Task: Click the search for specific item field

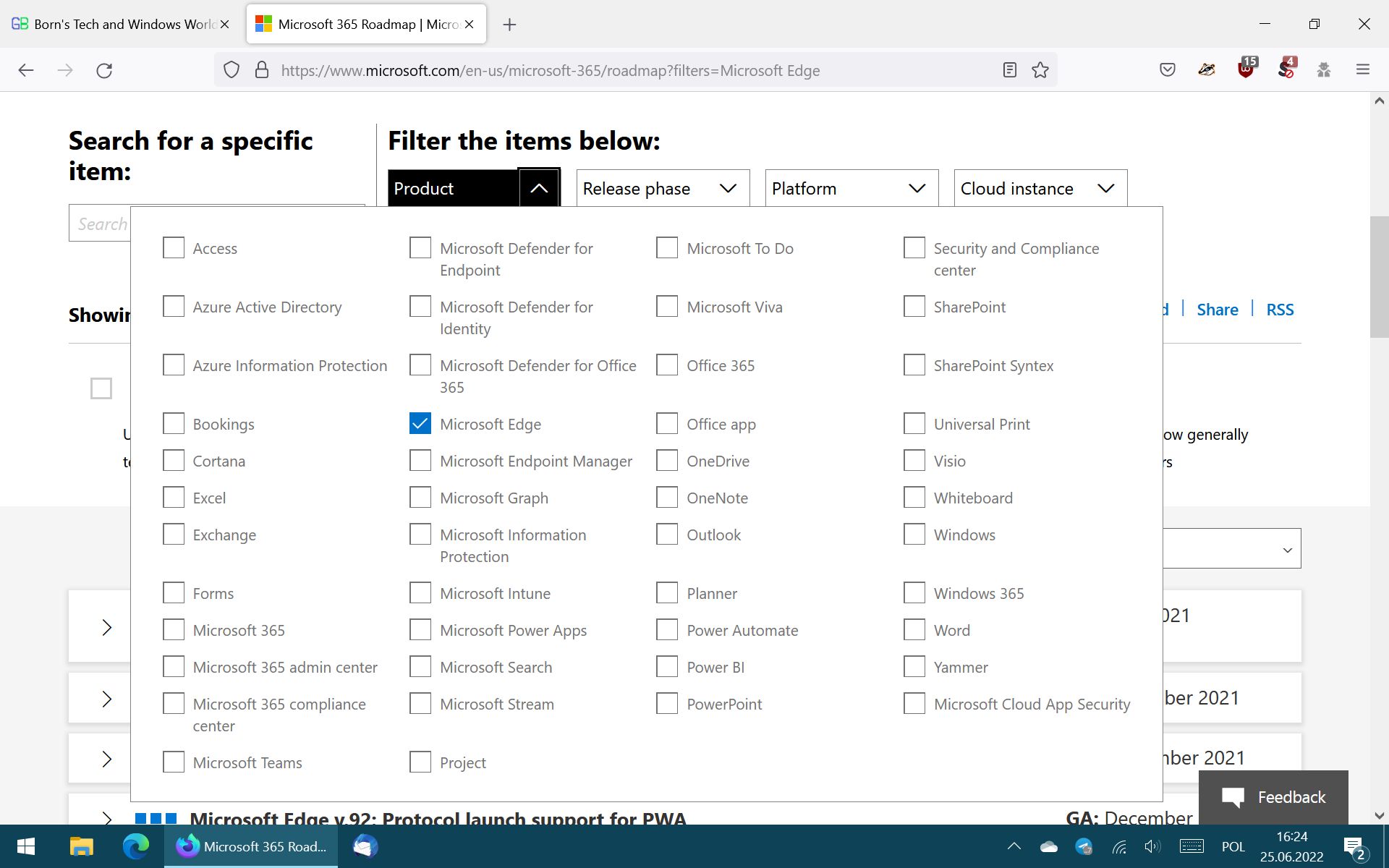Action: coord(101,224)
